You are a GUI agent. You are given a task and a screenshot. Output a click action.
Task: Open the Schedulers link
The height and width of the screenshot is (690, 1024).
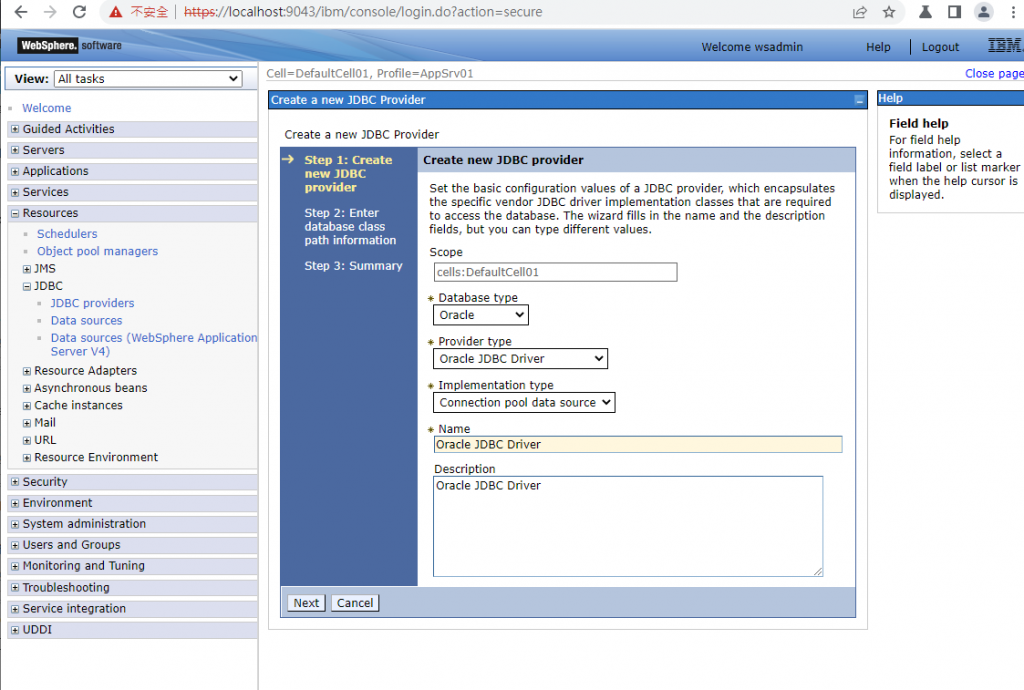[x=67, y=234]
